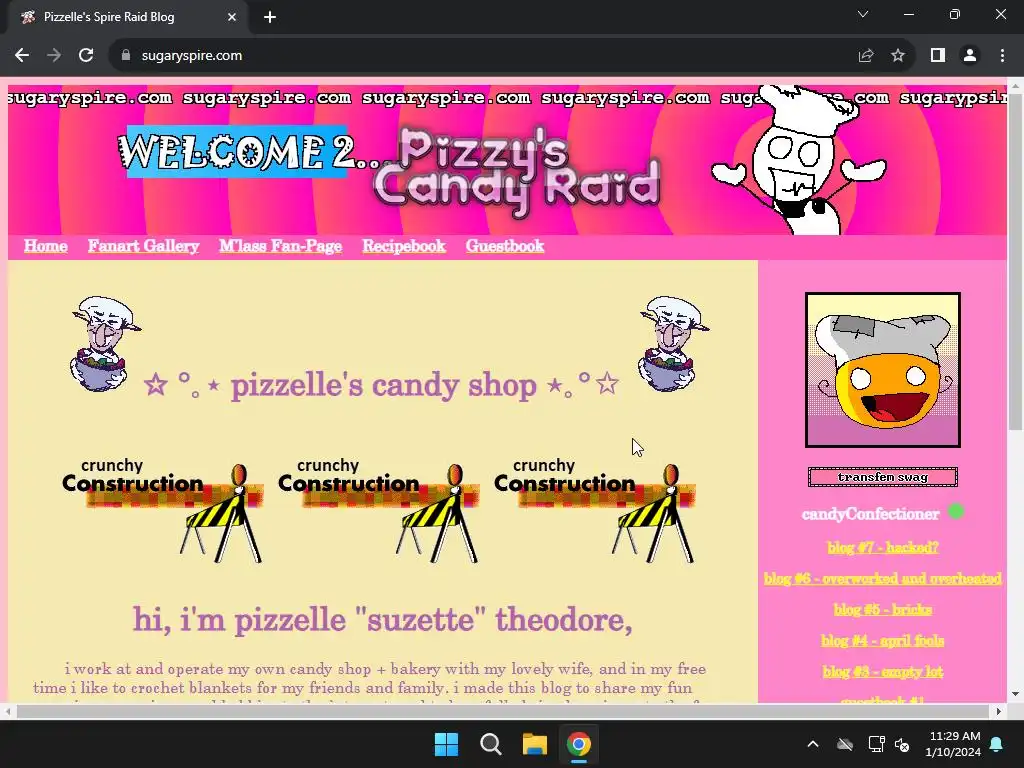
Task: Click the scroll-down arrow of the vertical scrollbar
Action: tap(1016, 694)
